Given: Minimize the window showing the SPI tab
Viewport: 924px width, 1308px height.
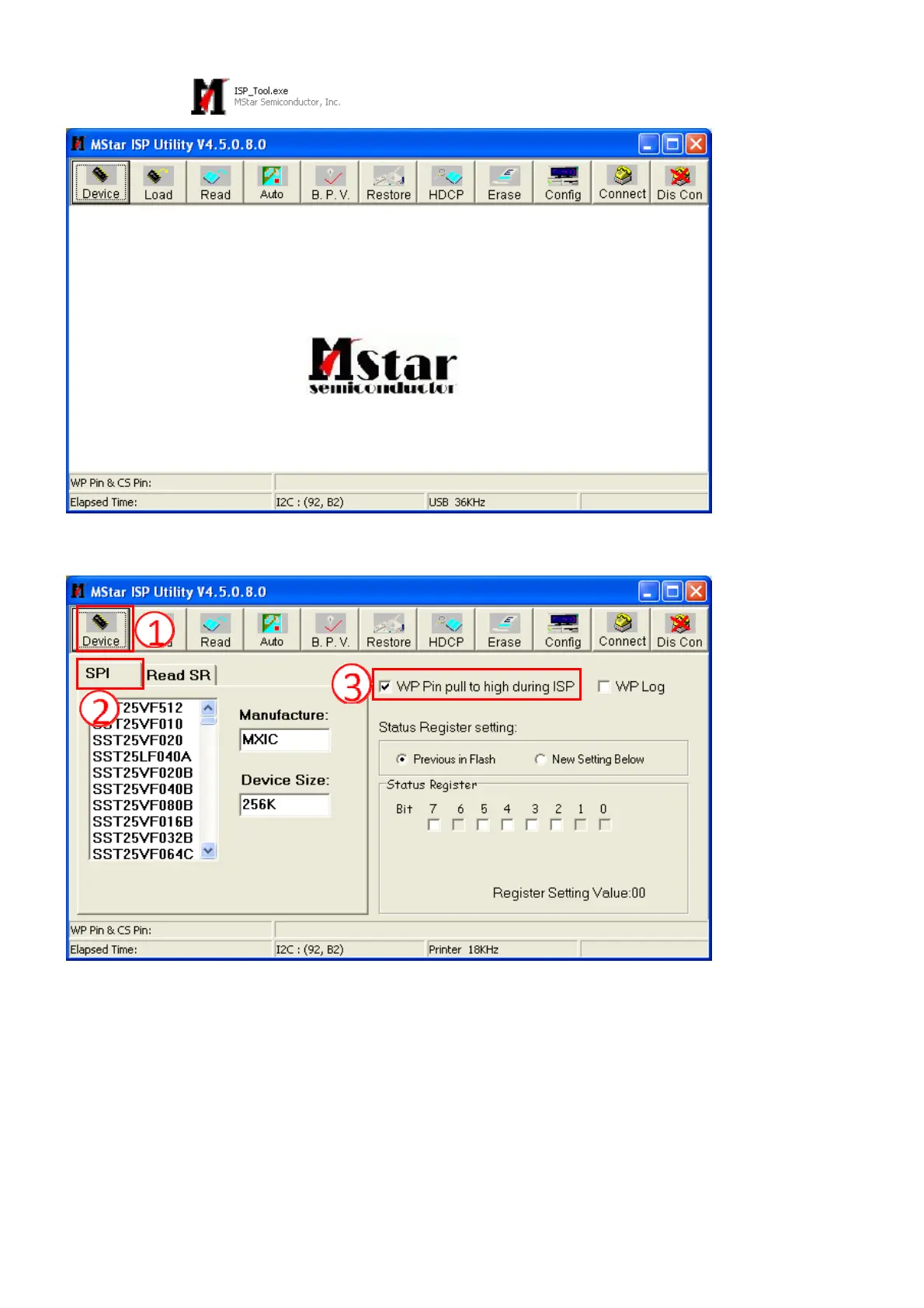Looking at the screenshot, I should click(649, 591).
